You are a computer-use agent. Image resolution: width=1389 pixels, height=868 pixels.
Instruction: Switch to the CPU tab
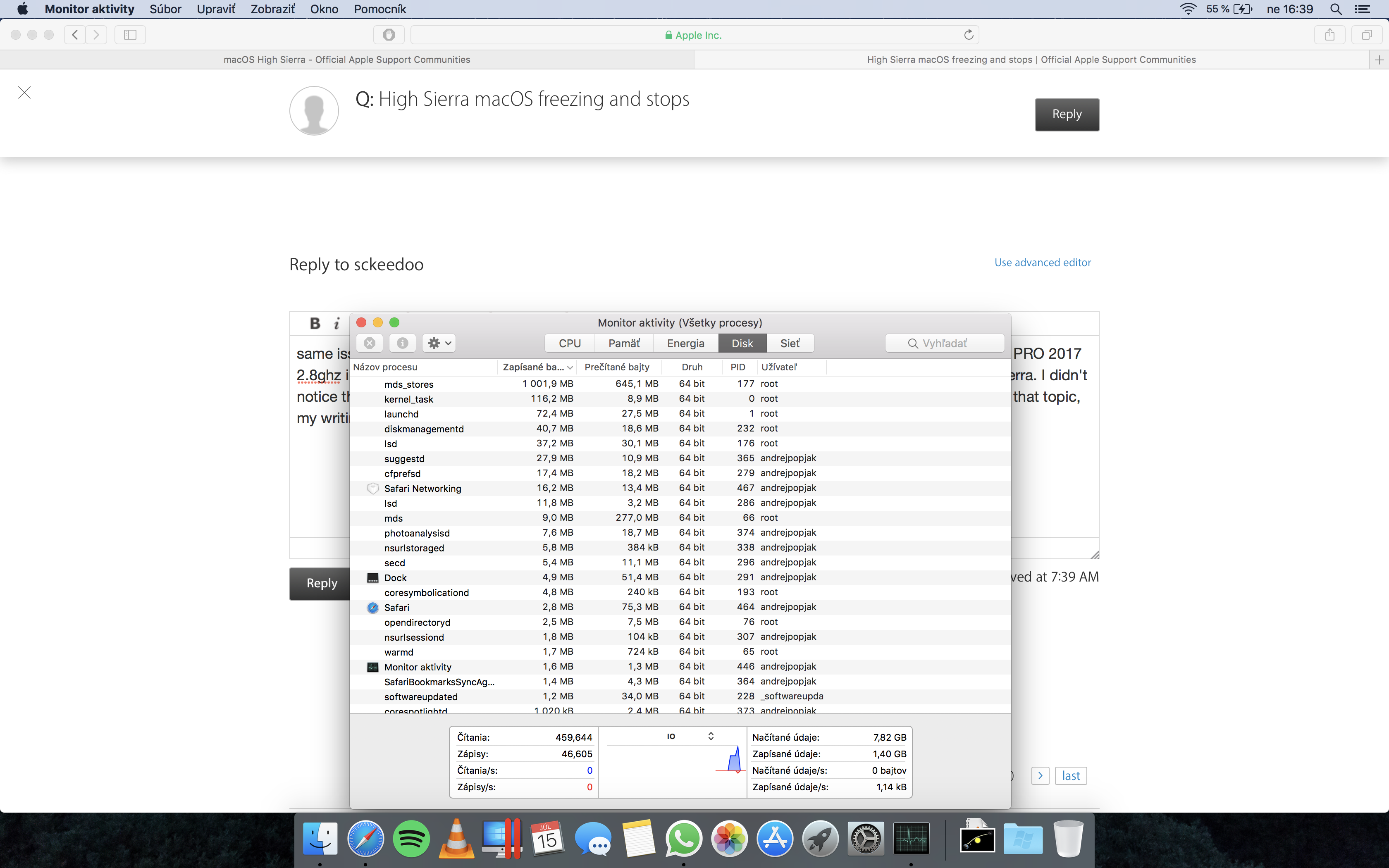(569, 343)
